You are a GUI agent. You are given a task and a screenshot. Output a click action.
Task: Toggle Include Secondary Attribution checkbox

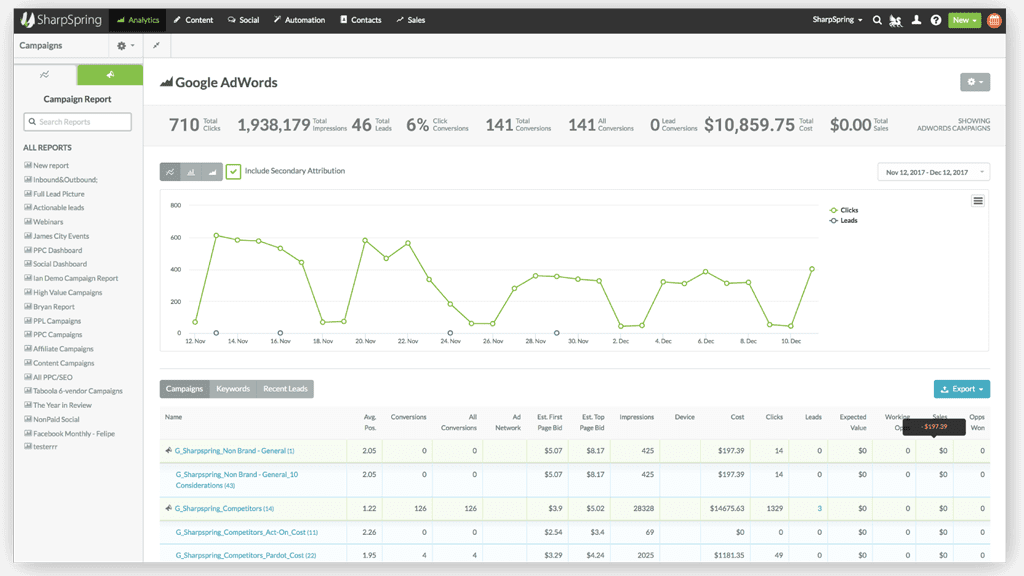point(233,172)
